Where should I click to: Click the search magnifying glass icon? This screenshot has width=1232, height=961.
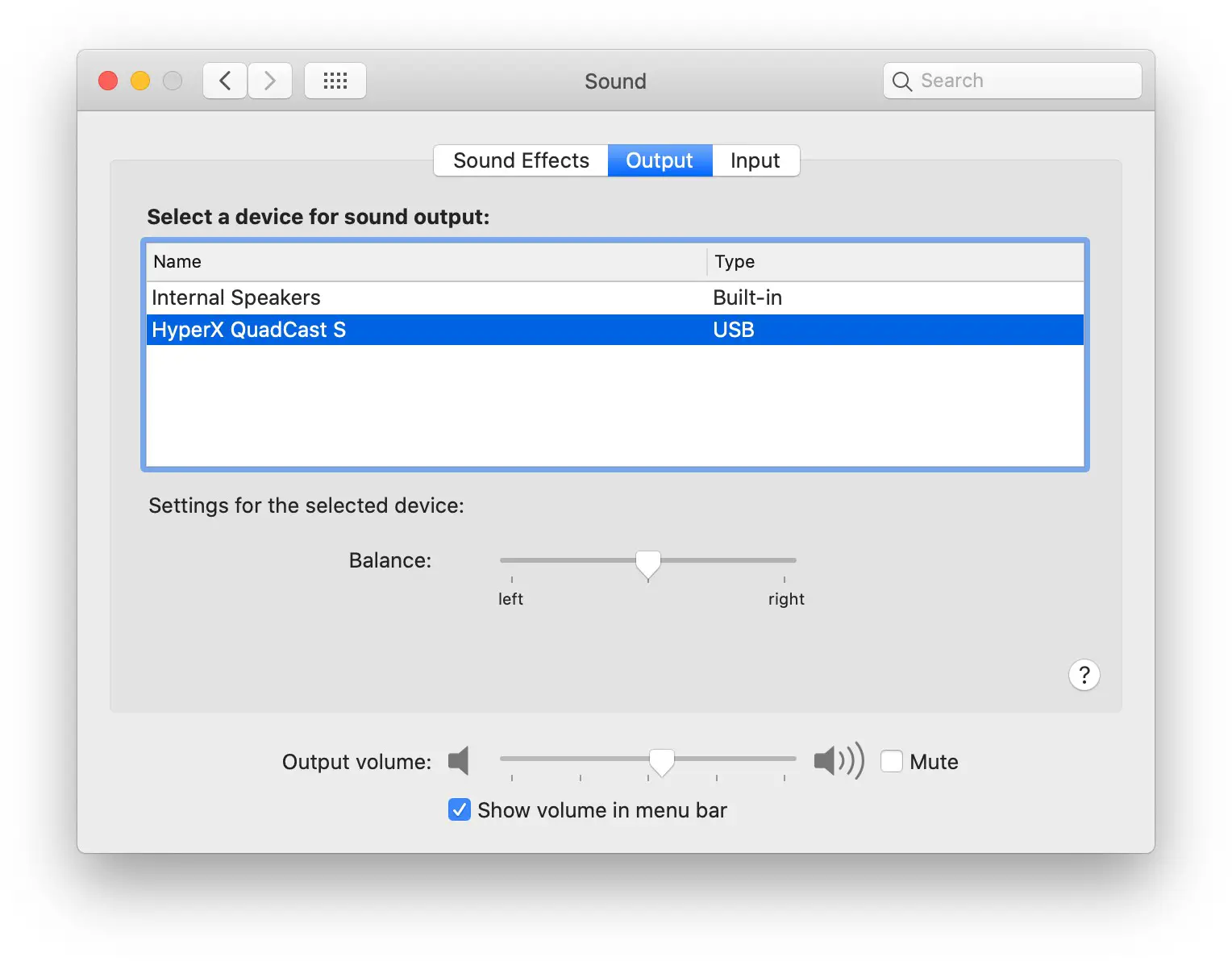pyautogui.click(x=902, y=81)
